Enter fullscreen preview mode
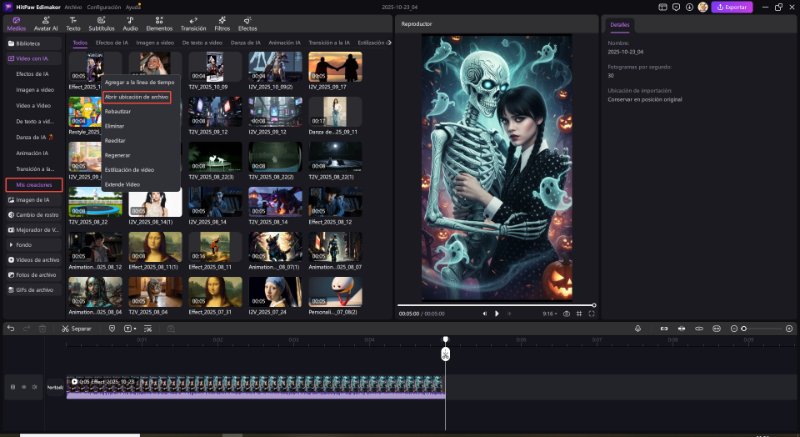 591,314
